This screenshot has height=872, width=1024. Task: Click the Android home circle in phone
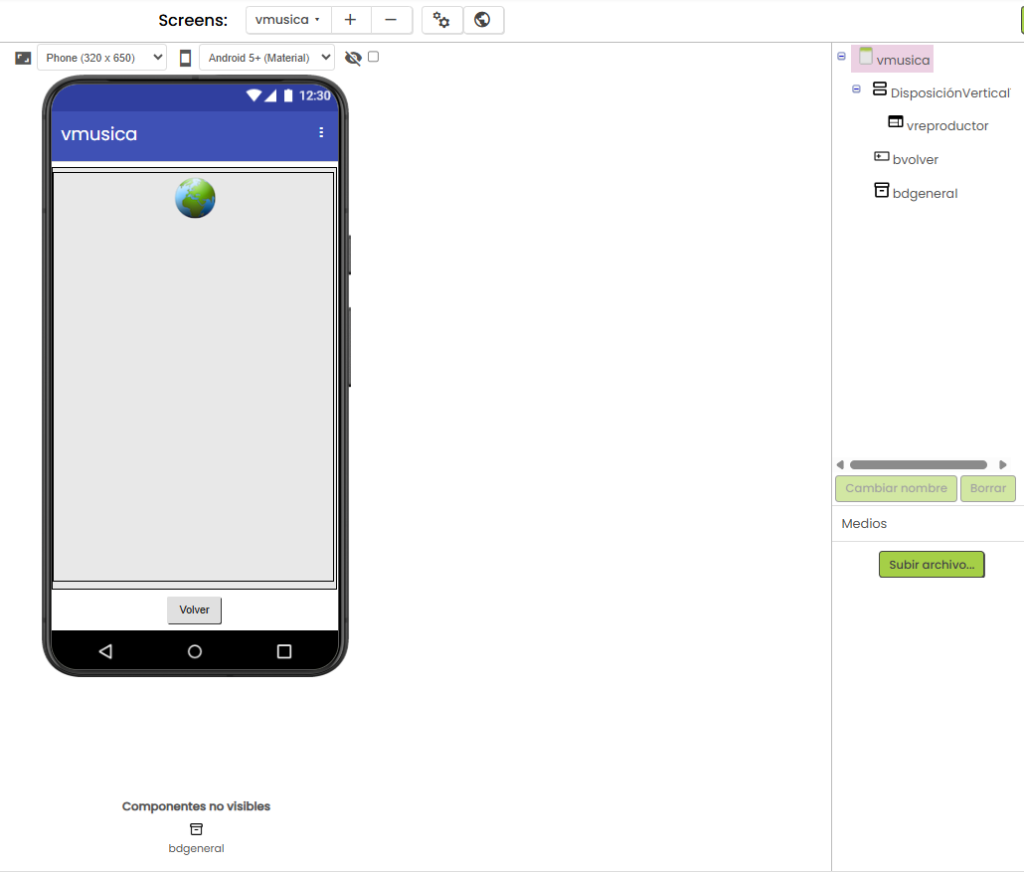[x=195, y=651]
